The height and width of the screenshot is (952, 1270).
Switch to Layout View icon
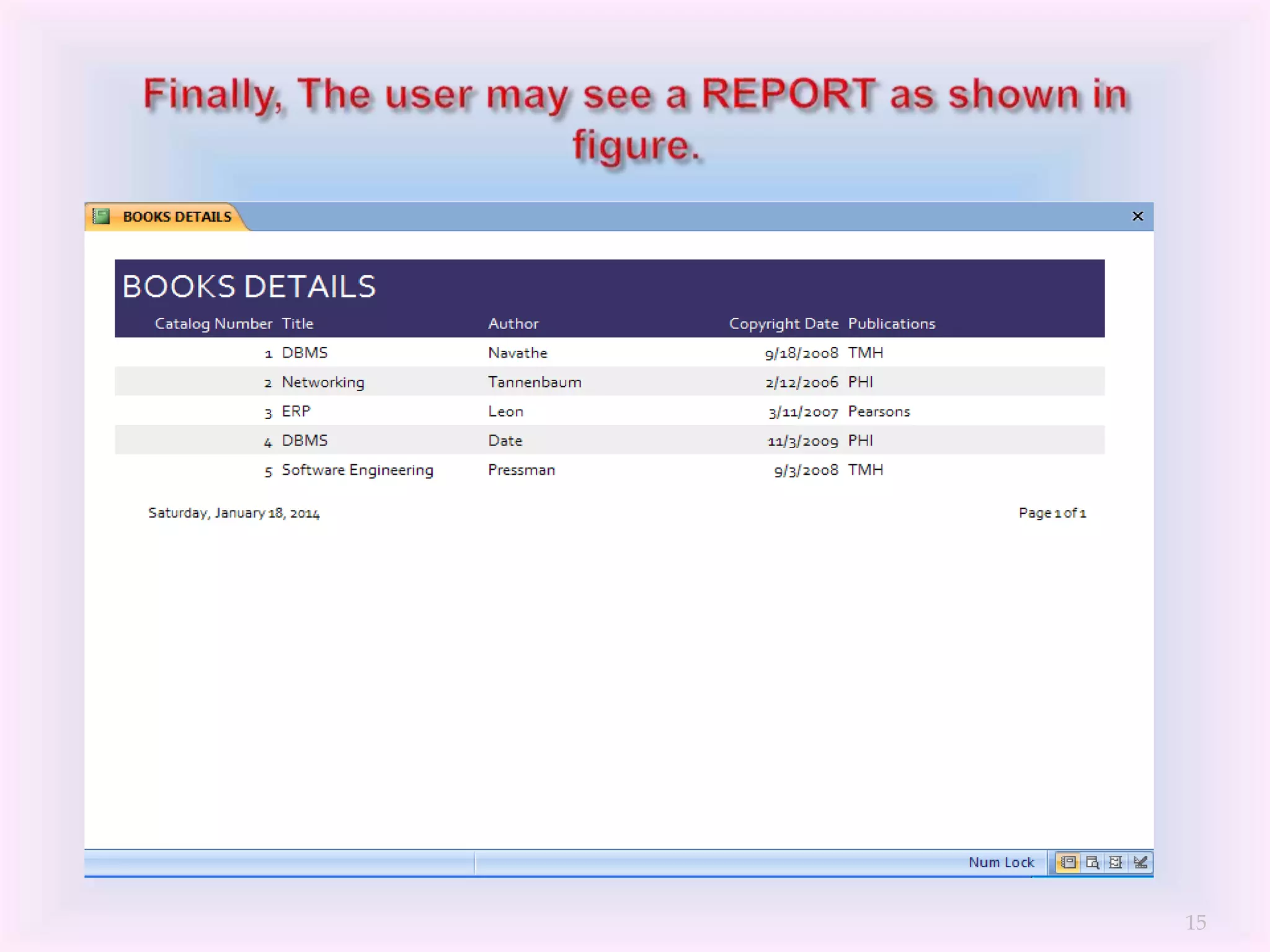(x=1116, y=862)
